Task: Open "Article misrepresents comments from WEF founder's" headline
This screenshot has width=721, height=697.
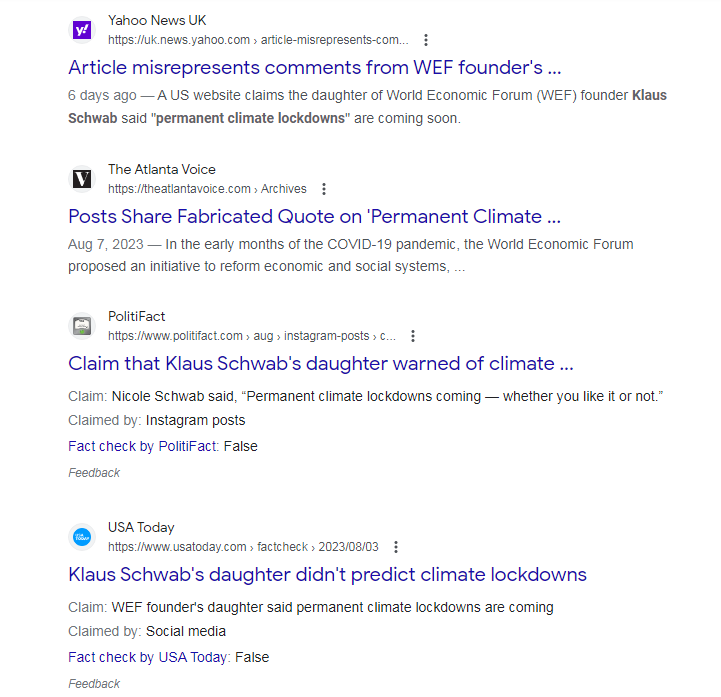Action: 314,67
